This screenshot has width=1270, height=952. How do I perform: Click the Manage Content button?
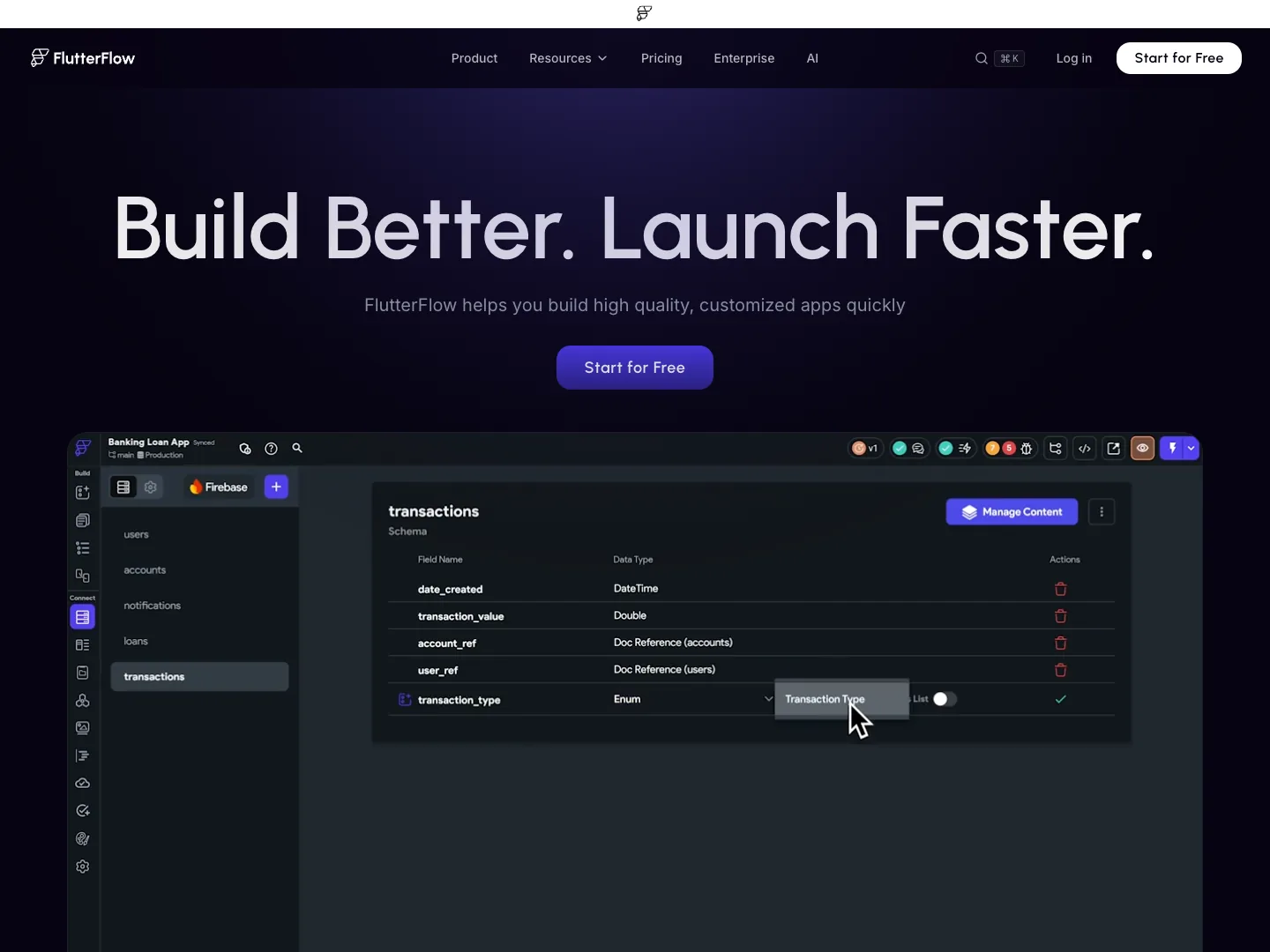point(1012,512)
